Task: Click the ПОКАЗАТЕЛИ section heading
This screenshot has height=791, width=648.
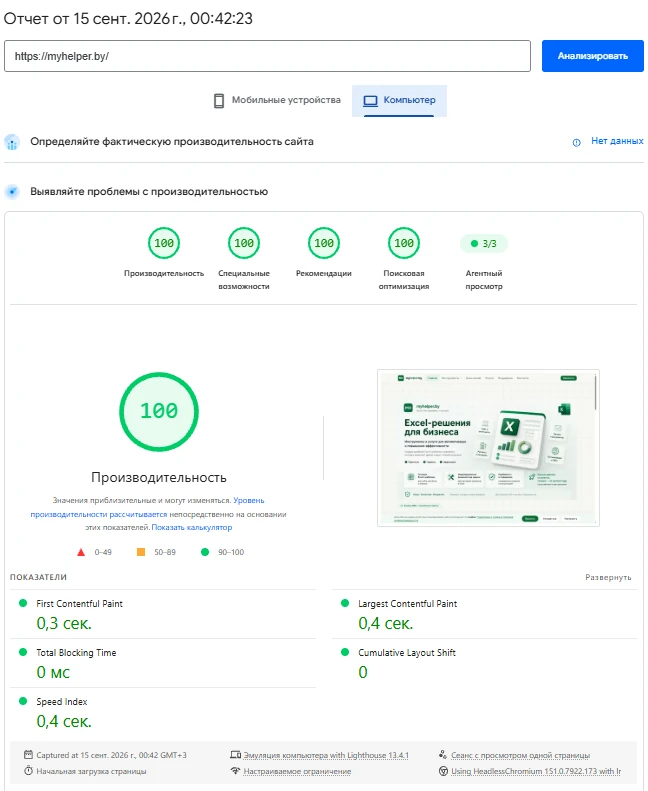Action: [38, 577]
